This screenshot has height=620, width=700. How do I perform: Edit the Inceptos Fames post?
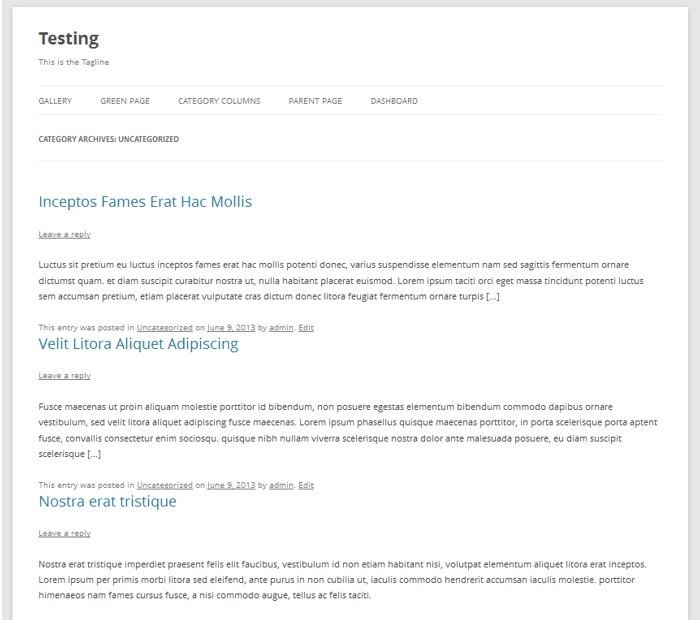306,328
